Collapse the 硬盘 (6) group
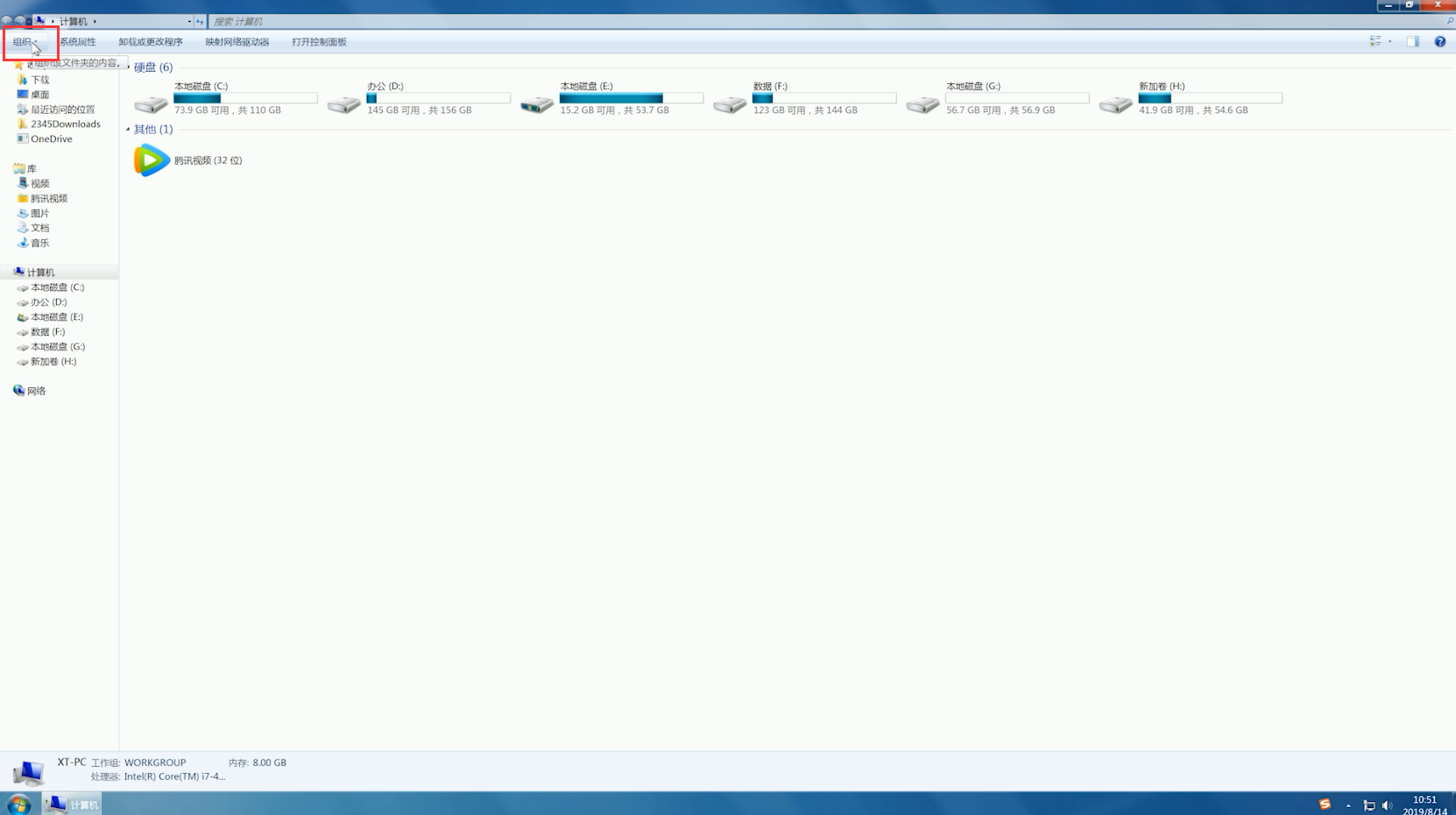 coord(128,67)
